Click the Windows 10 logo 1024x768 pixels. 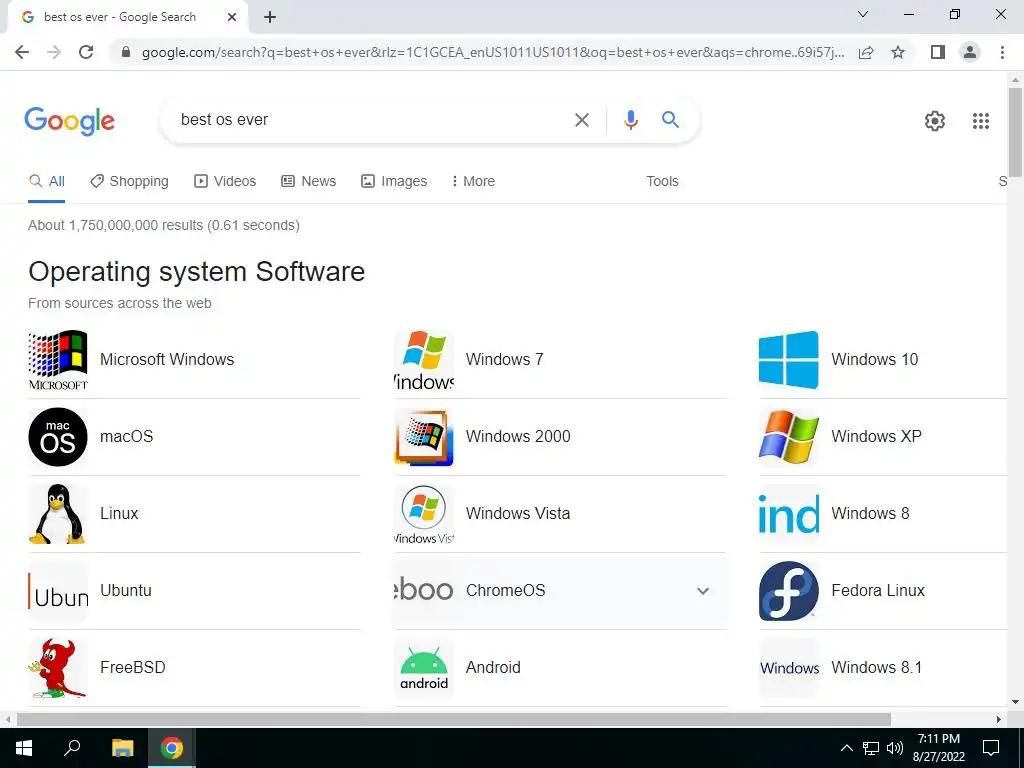(x=788, y=360)
